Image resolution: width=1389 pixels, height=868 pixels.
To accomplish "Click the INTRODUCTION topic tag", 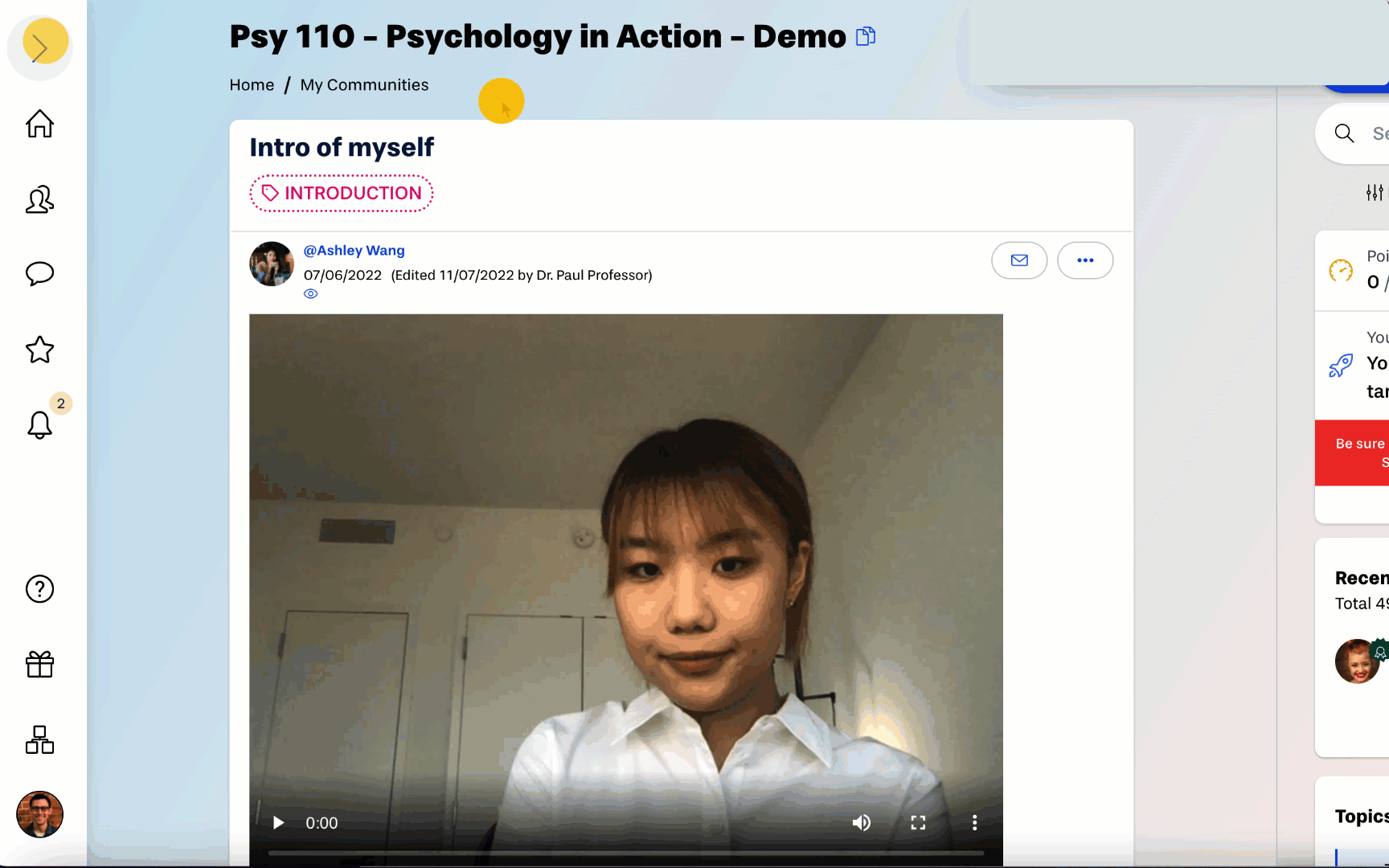I will [342, 194].
